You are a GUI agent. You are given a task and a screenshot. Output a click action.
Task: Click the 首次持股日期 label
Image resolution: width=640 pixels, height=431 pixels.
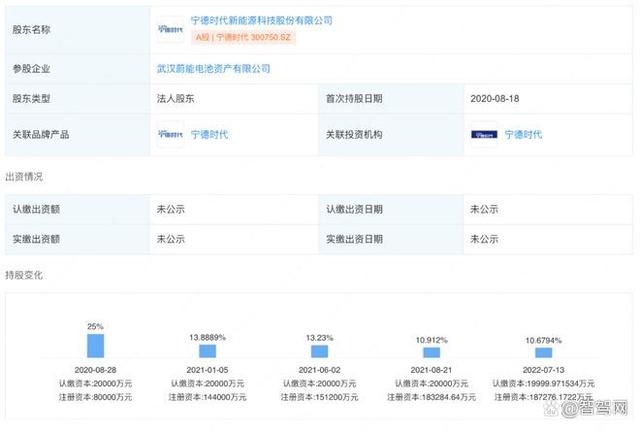354,99
